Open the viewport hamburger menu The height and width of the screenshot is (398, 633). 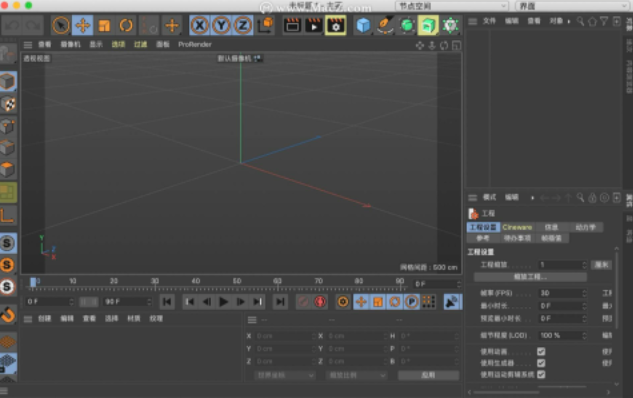pos(28,45)
